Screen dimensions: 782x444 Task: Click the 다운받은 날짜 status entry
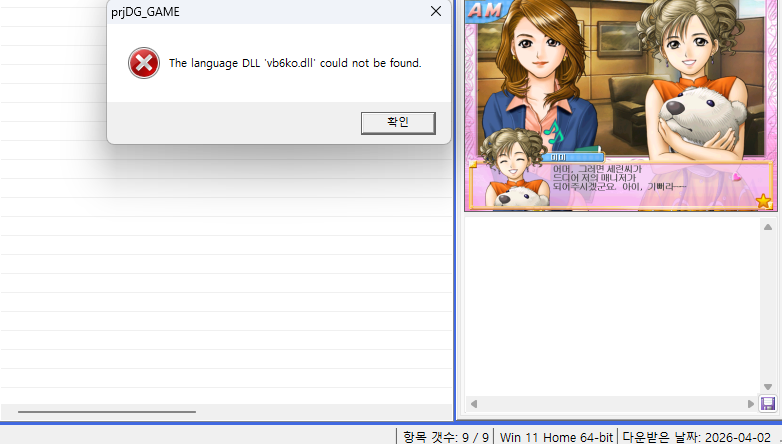coord(696,437)
